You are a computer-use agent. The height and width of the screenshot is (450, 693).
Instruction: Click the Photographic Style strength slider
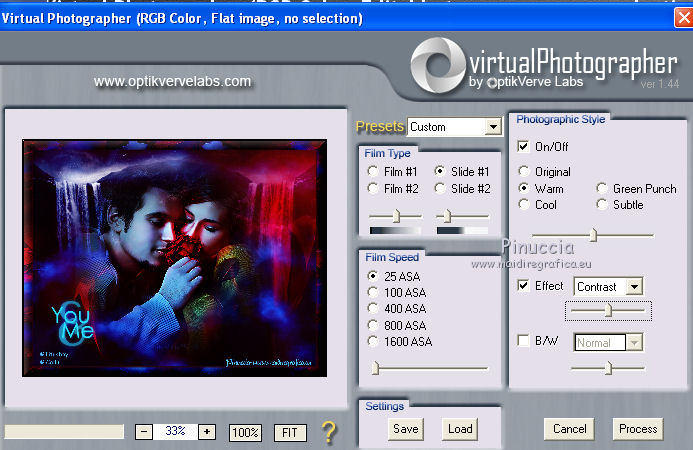[x=593, y=235]
